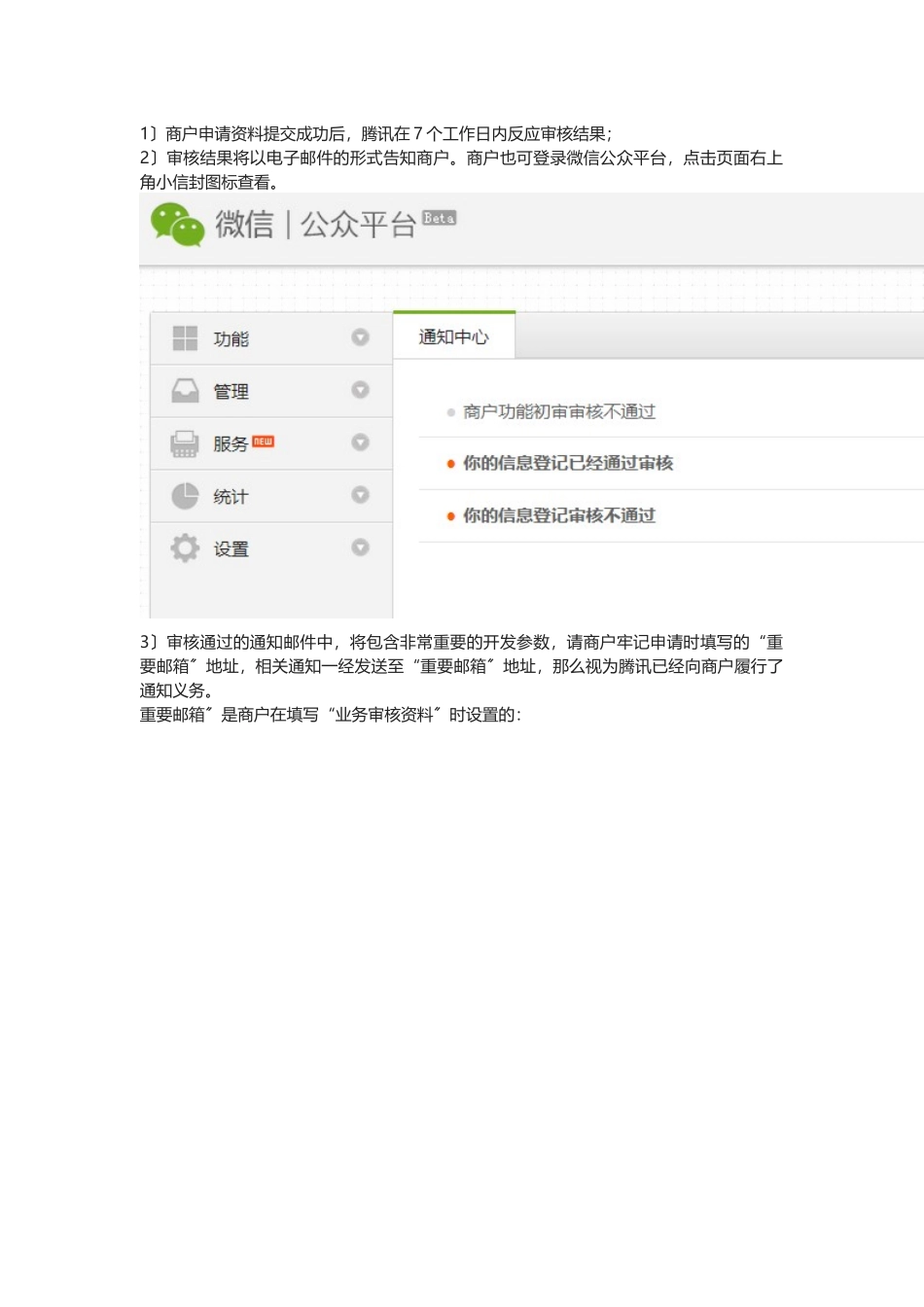Click the orange dot before 你的信息登记已经通过审核
Viewport: 924px width, 1307px height.
(450, 464)
